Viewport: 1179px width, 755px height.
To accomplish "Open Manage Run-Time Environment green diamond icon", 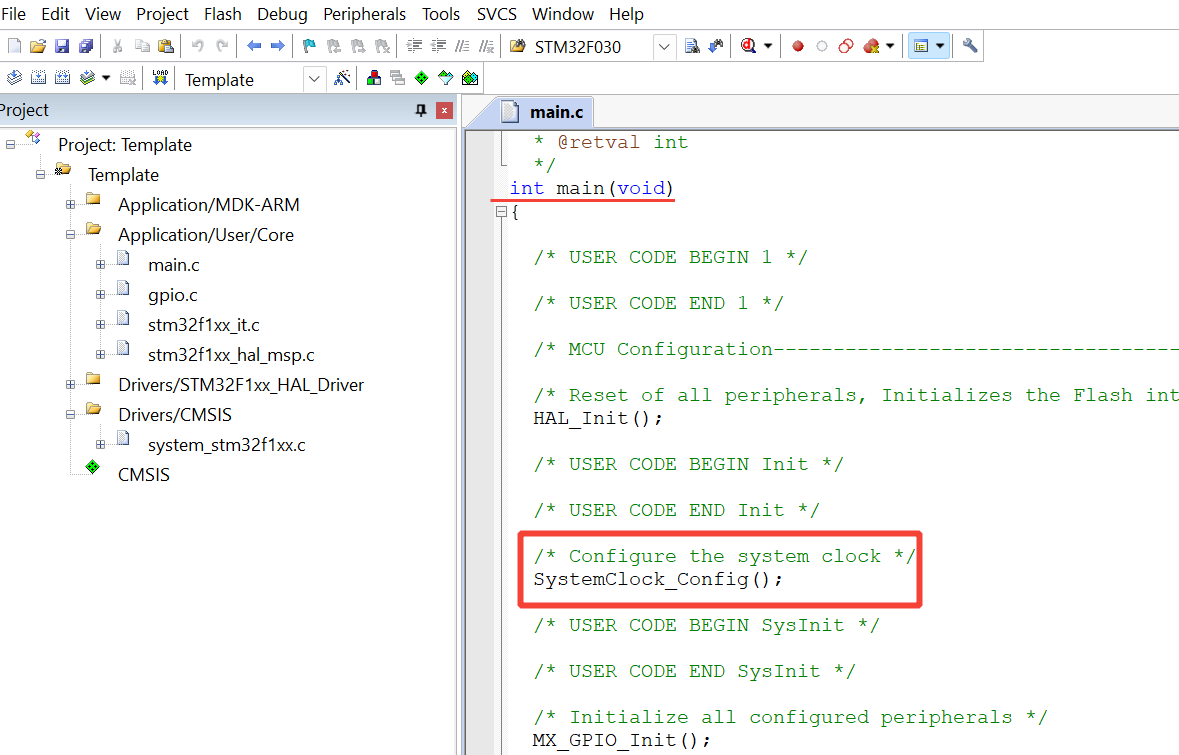I will 422,77.
